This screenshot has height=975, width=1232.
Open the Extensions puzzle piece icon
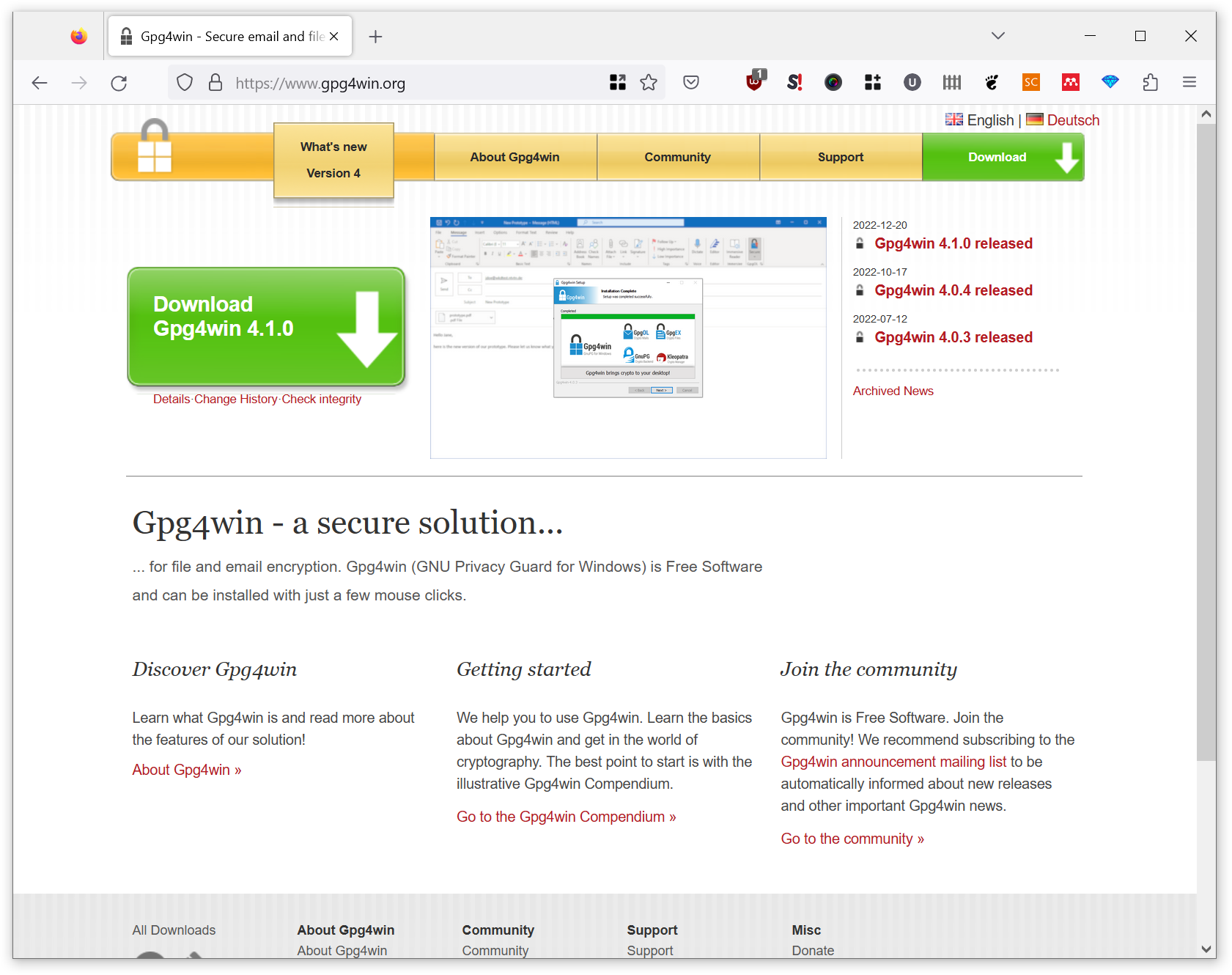pos(1151,82)
